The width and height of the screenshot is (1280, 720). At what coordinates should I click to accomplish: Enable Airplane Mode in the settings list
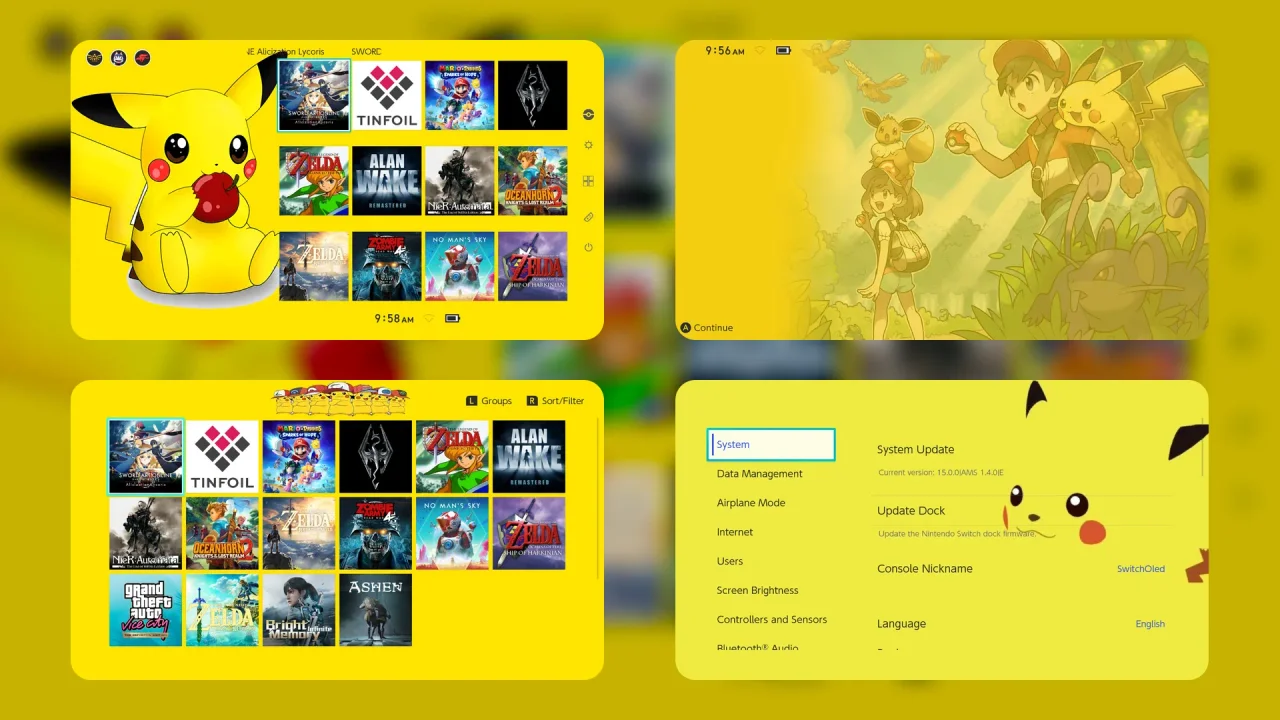pyautogui.click(x=751, y=503)
